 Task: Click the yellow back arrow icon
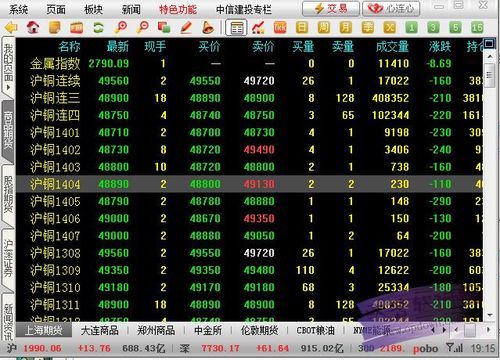tap(11, 27)
